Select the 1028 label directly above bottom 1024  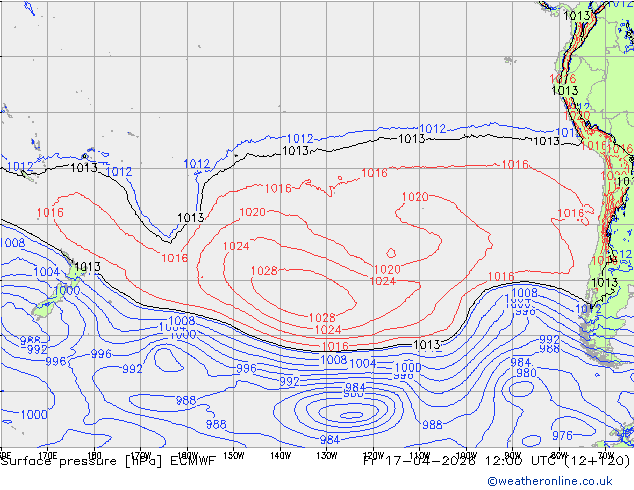322,318
